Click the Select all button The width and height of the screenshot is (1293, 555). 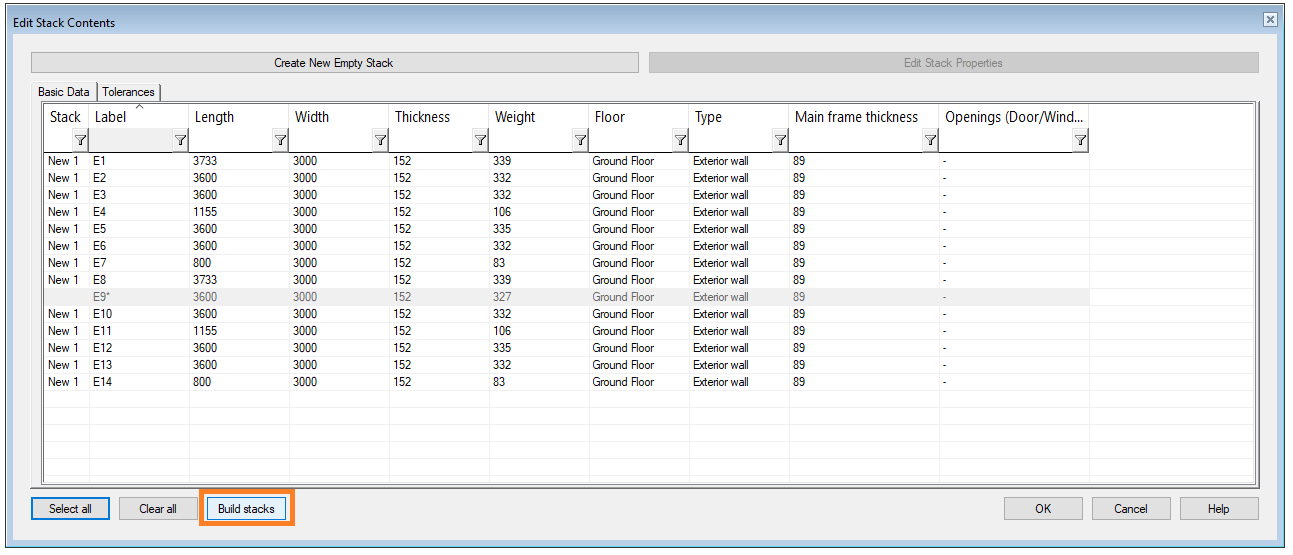pyautogui.click(x=70, y=509)
